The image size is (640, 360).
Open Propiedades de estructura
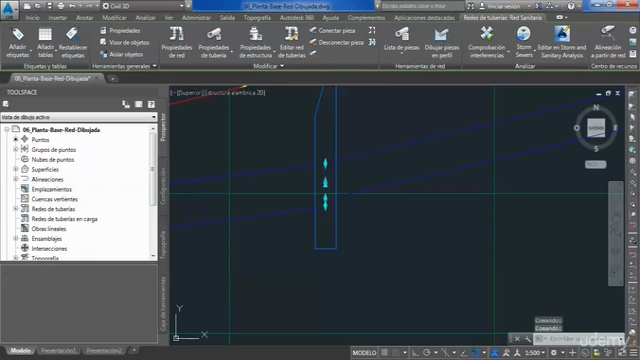pyautogui.click(x=256, y=42)
